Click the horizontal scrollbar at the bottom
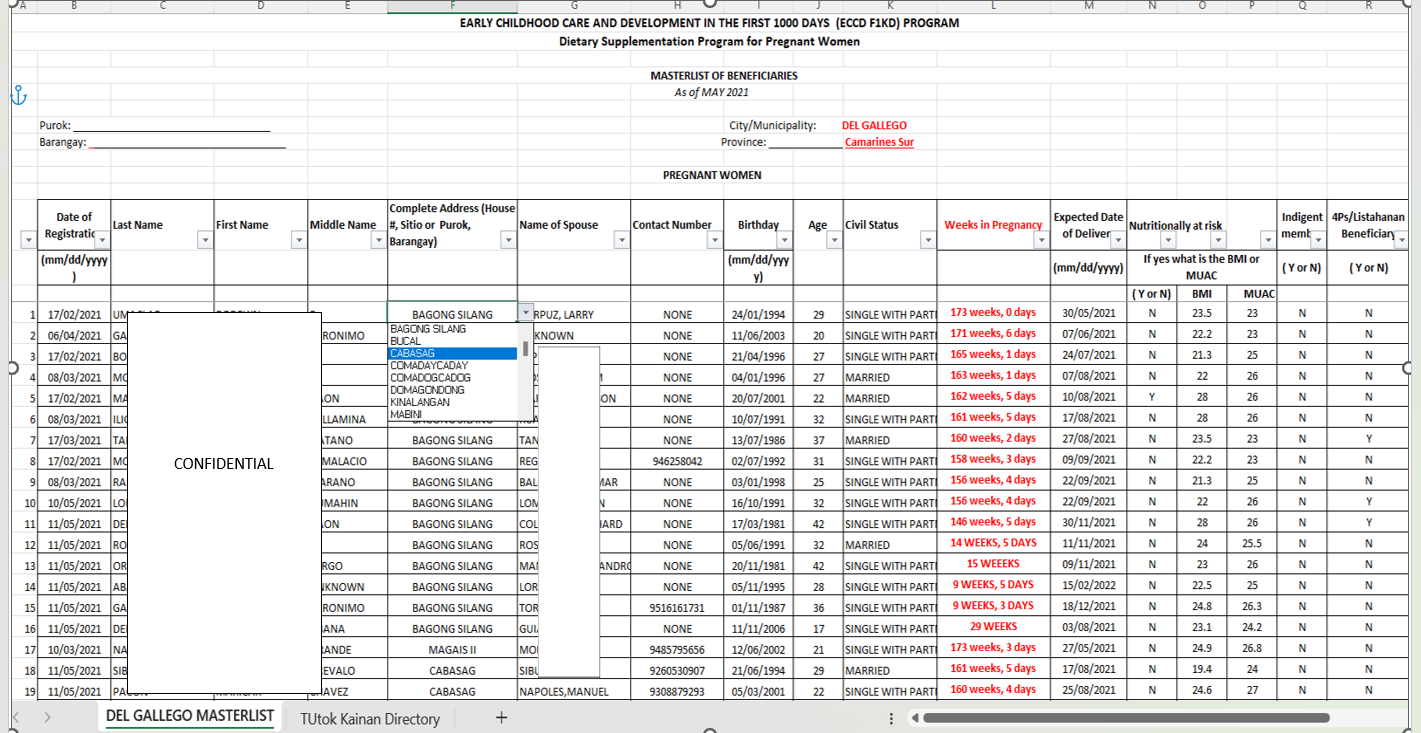This screenshot has height=733, width=1421. 1126,718
